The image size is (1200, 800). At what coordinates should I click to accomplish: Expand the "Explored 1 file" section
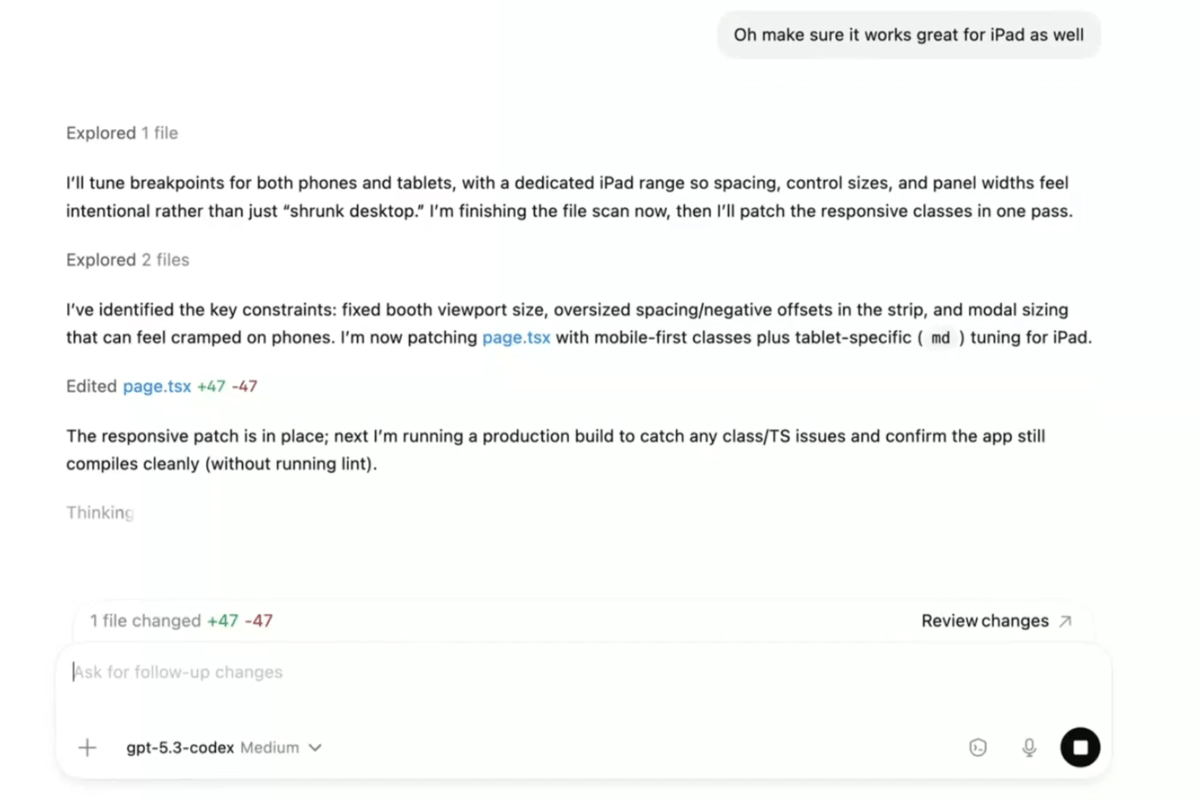(x=121, y=132)
